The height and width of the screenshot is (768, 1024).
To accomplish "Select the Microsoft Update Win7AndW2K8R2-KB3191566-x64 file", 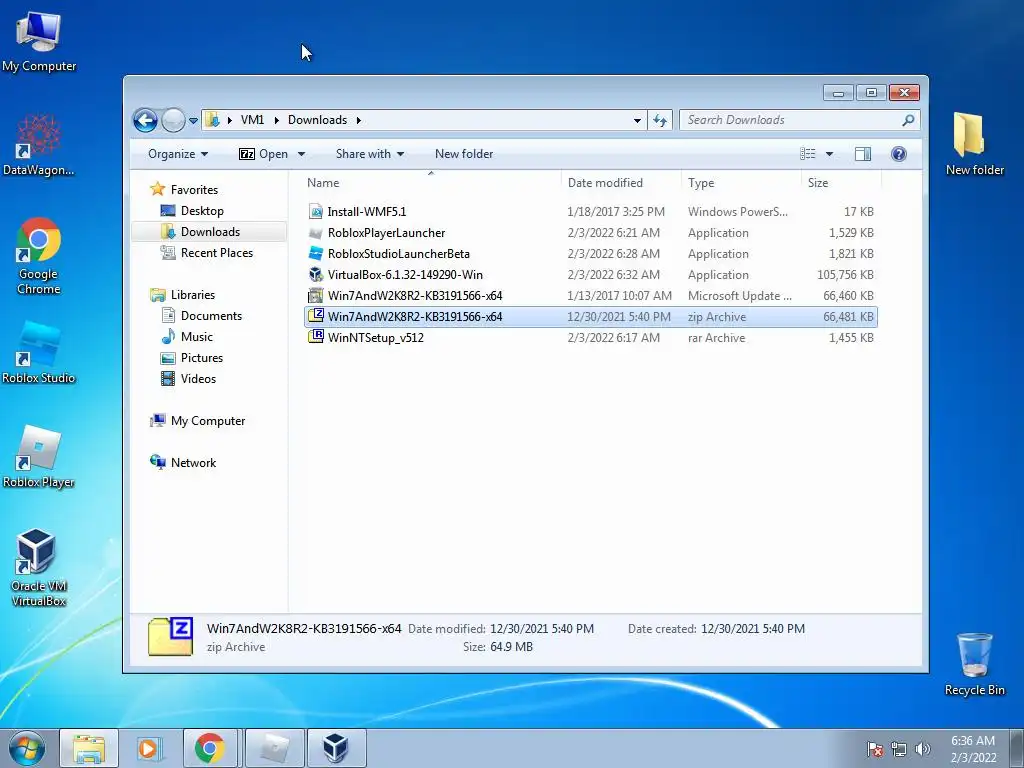I will [x=590, y=296].
